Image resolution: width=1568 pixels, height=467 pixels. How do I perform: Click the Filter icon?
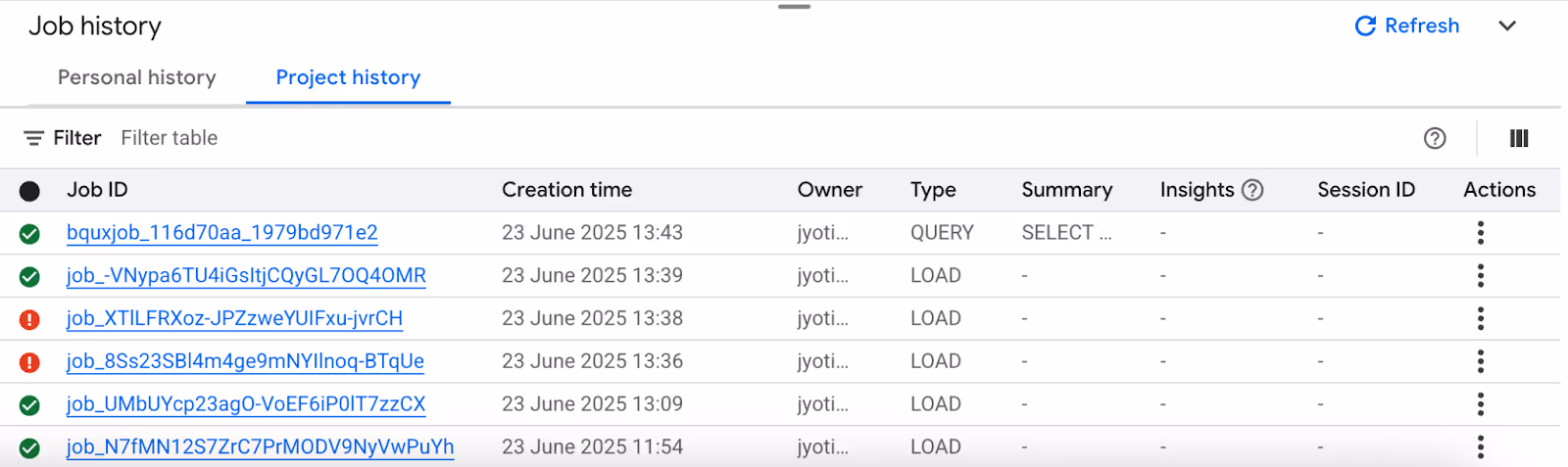point(34,138)
